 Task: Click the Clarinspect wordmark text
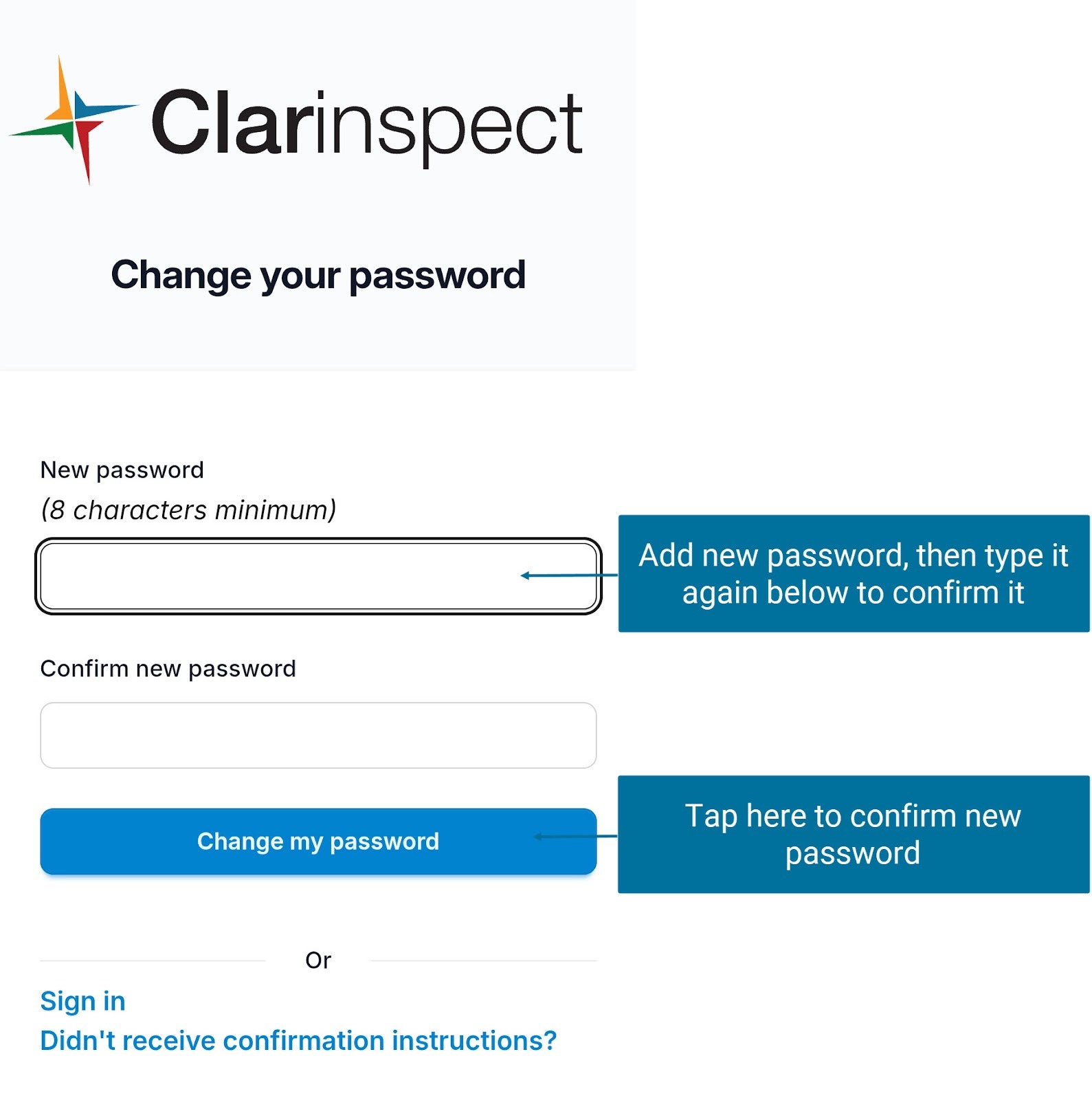(x=366, y=124)
